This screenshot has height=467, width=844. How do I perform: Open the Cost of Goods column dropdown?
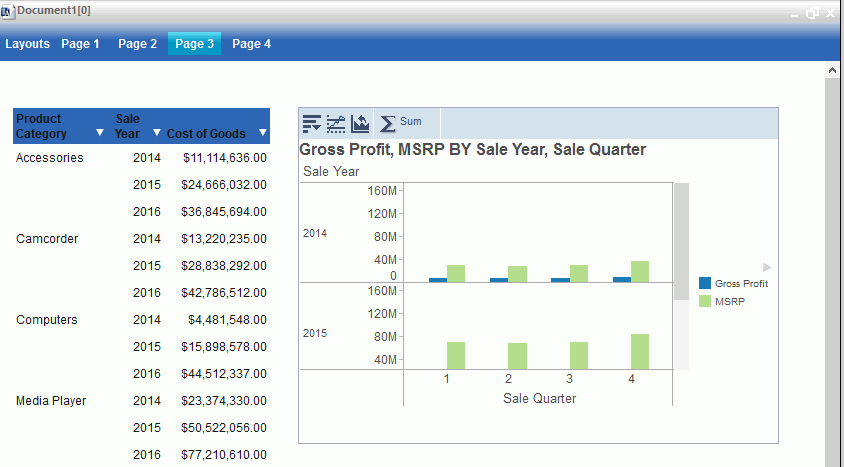263,133
